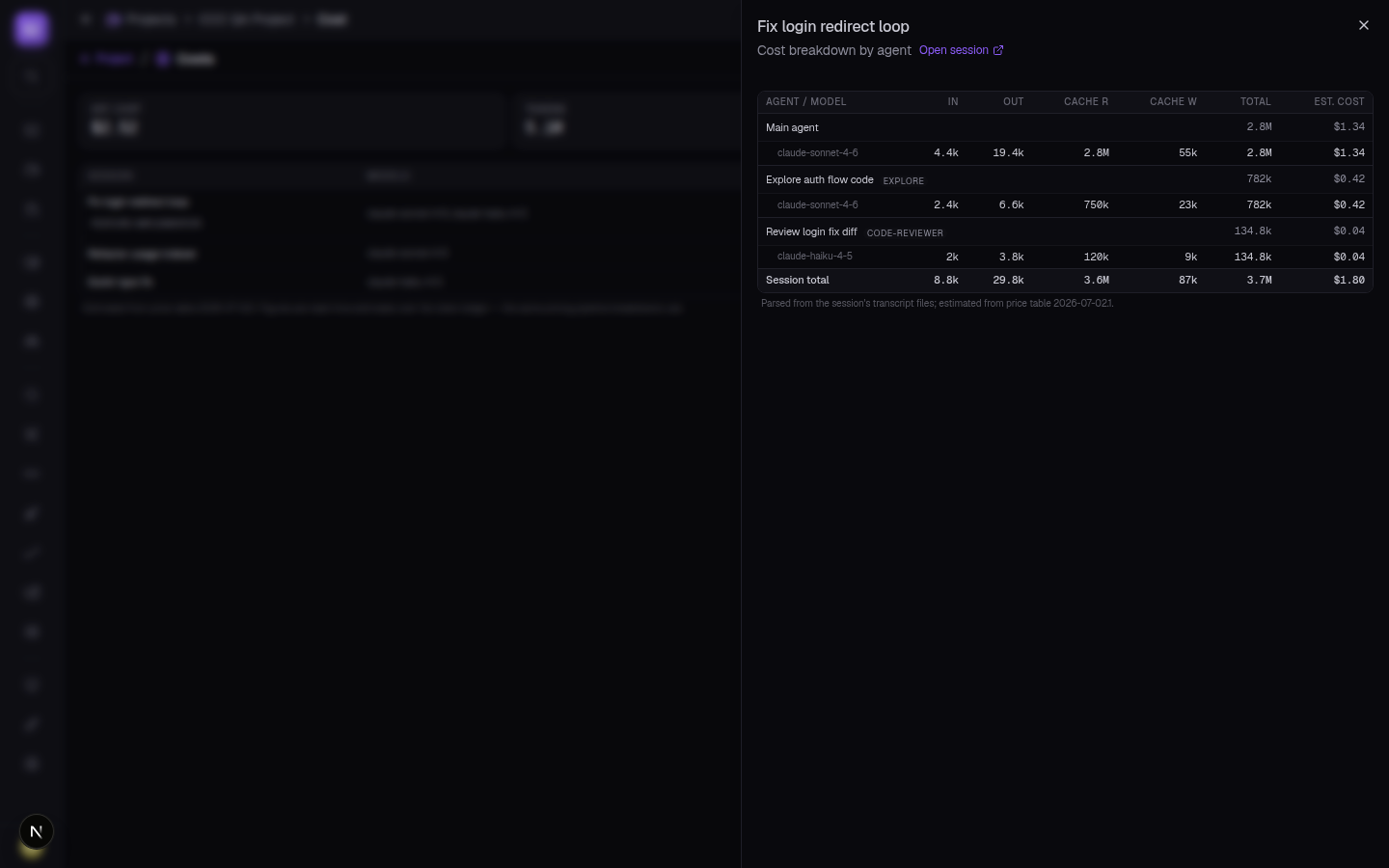Click the 19.4k output tokens cell

point(1008,152)
